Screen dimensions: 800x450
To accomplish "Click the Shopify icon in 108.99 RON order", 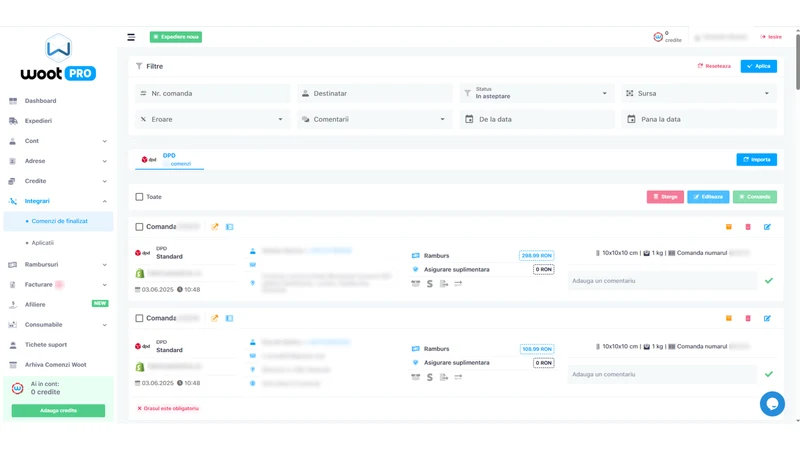I will click(140, 367).
